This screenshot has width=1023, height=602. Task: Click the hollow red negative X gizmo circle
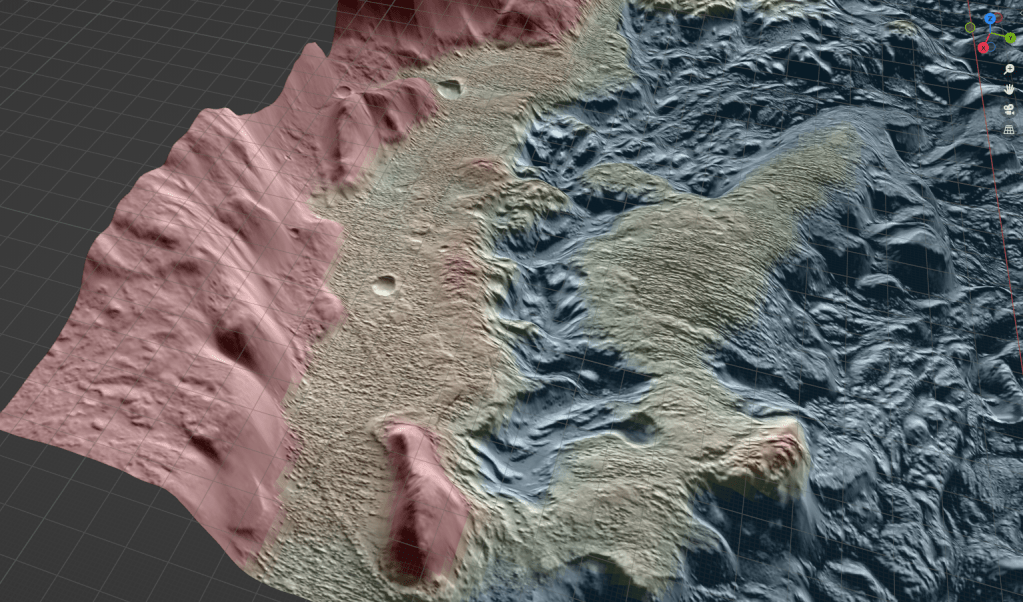point(999,17)
